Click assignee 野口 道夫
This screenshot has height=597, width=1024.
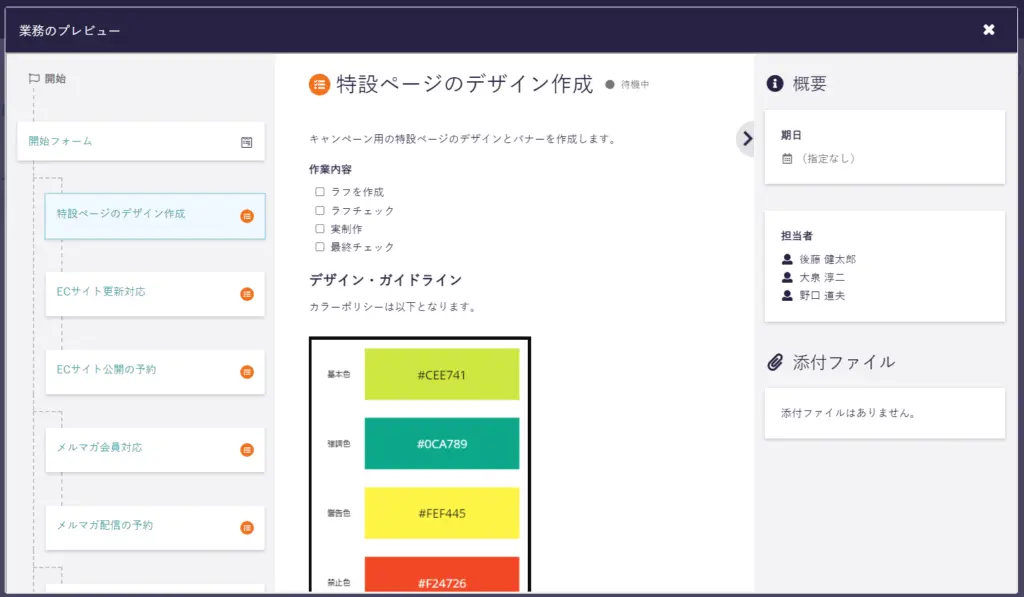[x=821, y=295]
